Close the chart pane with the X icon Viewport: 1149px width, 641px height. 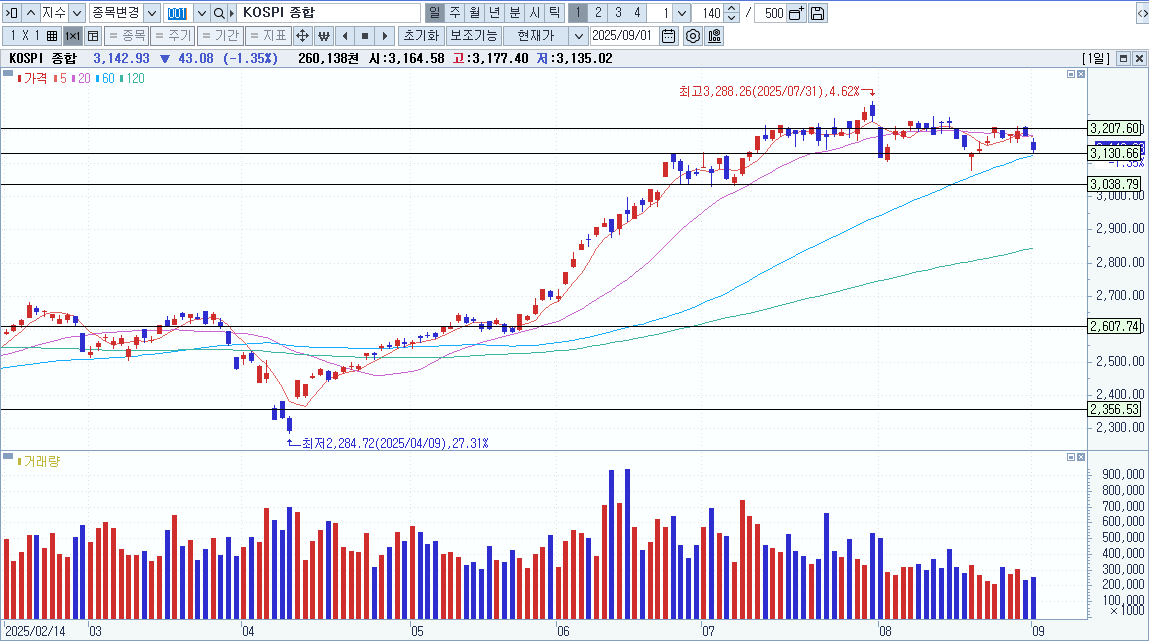1139,59
